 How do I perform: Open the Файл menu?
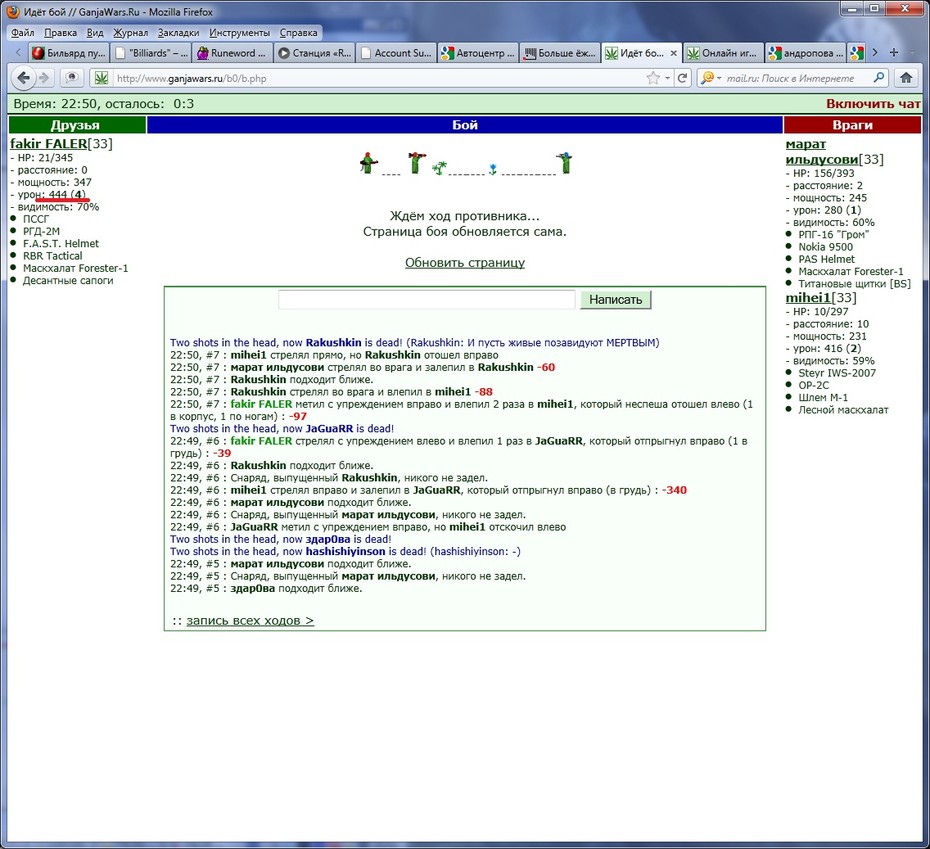[x=22, y=33]
